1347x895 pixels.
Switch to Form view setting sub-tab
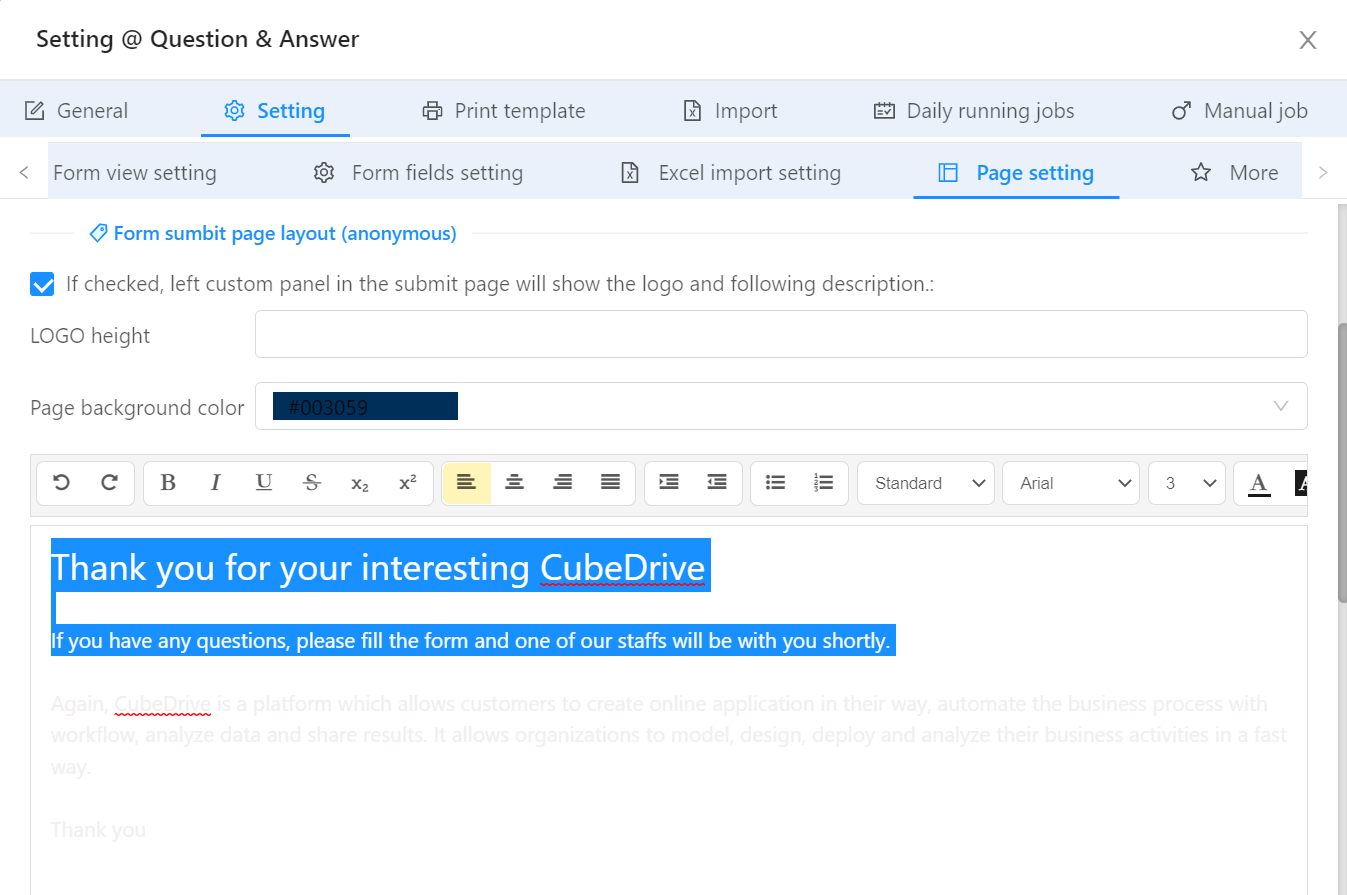(135, 173)
